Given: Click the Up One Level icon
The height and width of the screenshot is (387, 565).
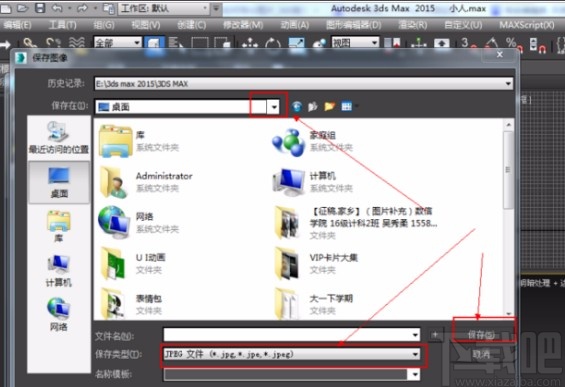Looking at the screenshot, I should click(x=313, y=106).
